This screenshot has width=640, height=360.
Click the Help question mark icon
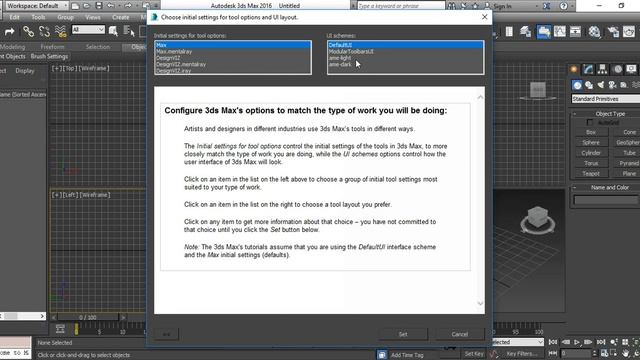[563, 6]
